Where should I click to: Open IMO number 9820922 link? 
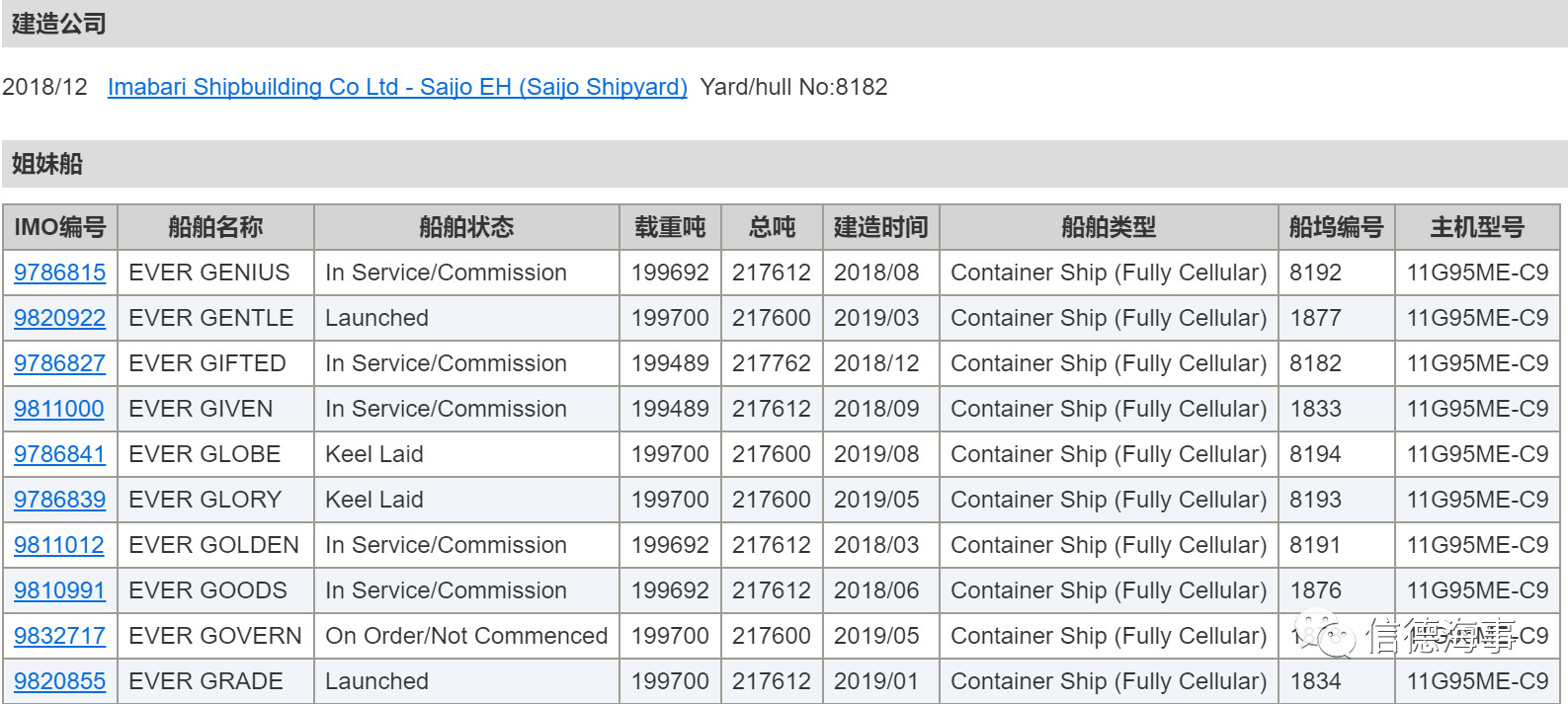coord(59,318)
